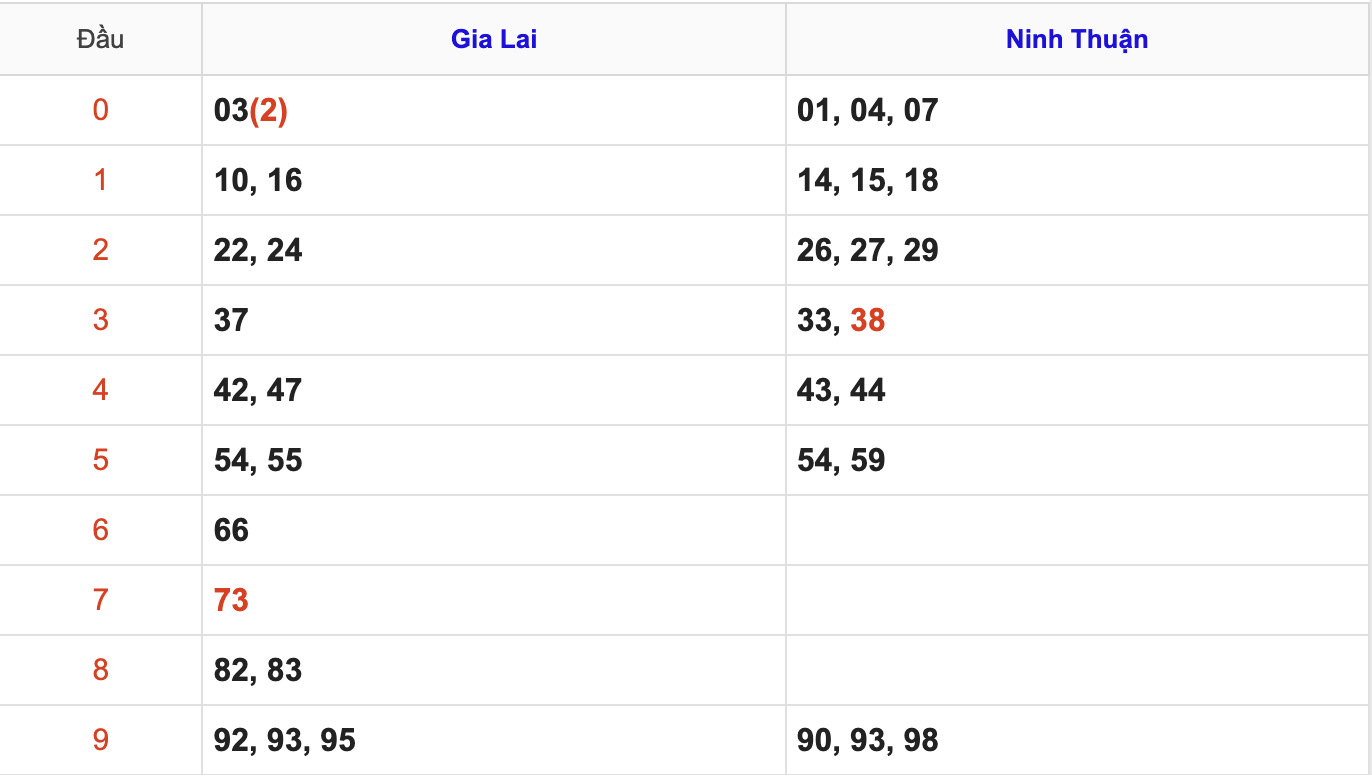
Task: Click the red 38 in Ninh Thuận
Action: tap(867, 320)
